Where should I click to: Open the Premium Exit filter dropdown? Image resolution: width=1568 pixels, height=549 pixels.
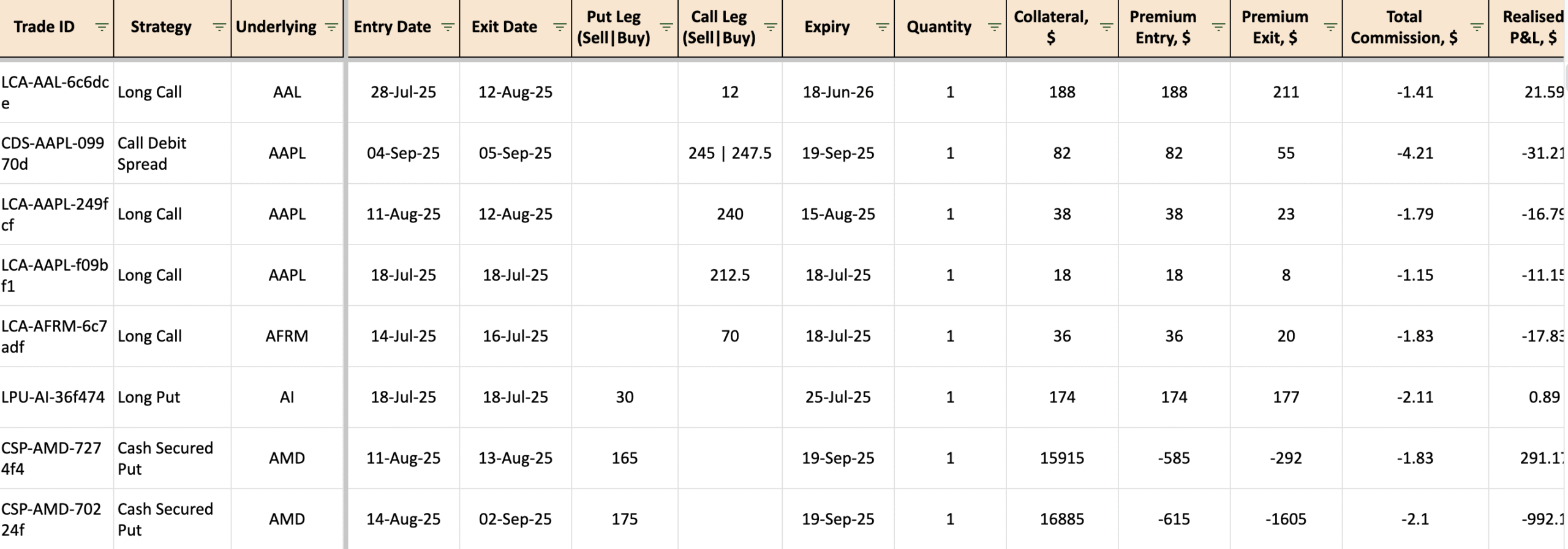1330,27
